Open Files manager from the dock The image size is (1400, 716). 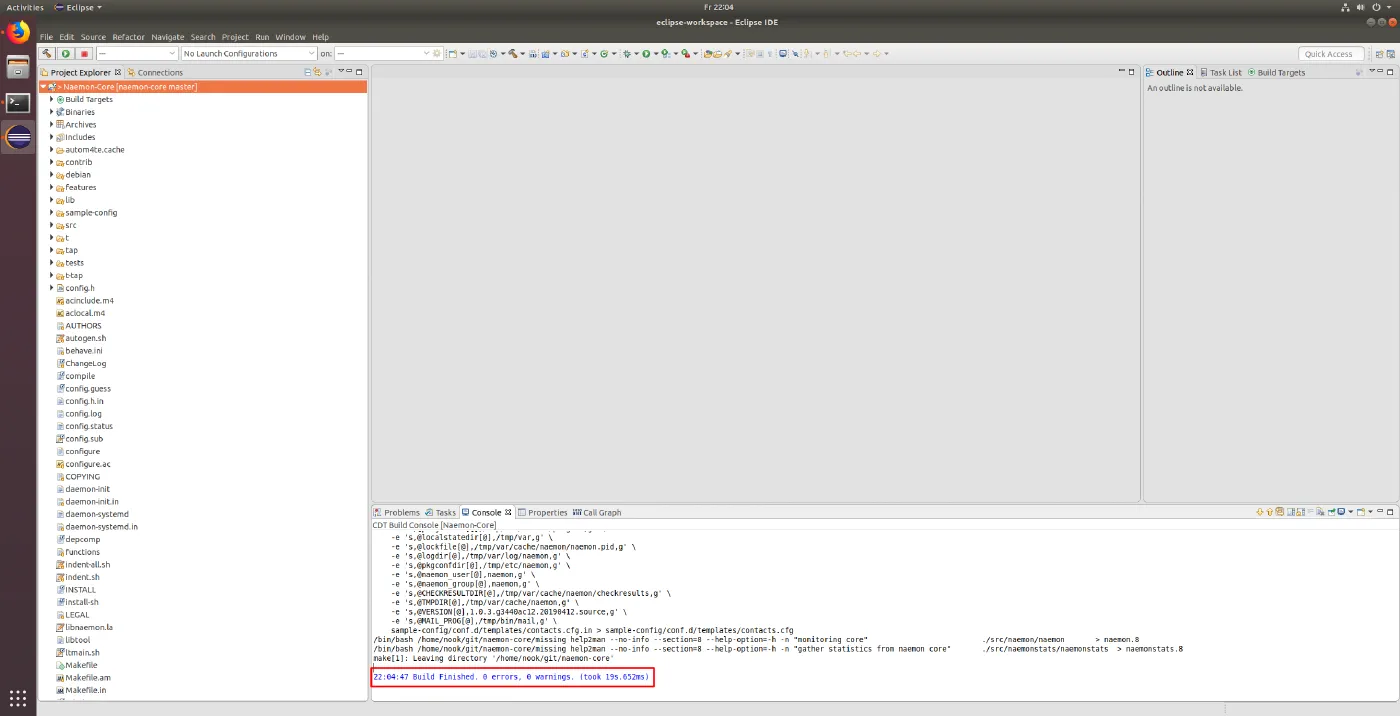point(18,67)
